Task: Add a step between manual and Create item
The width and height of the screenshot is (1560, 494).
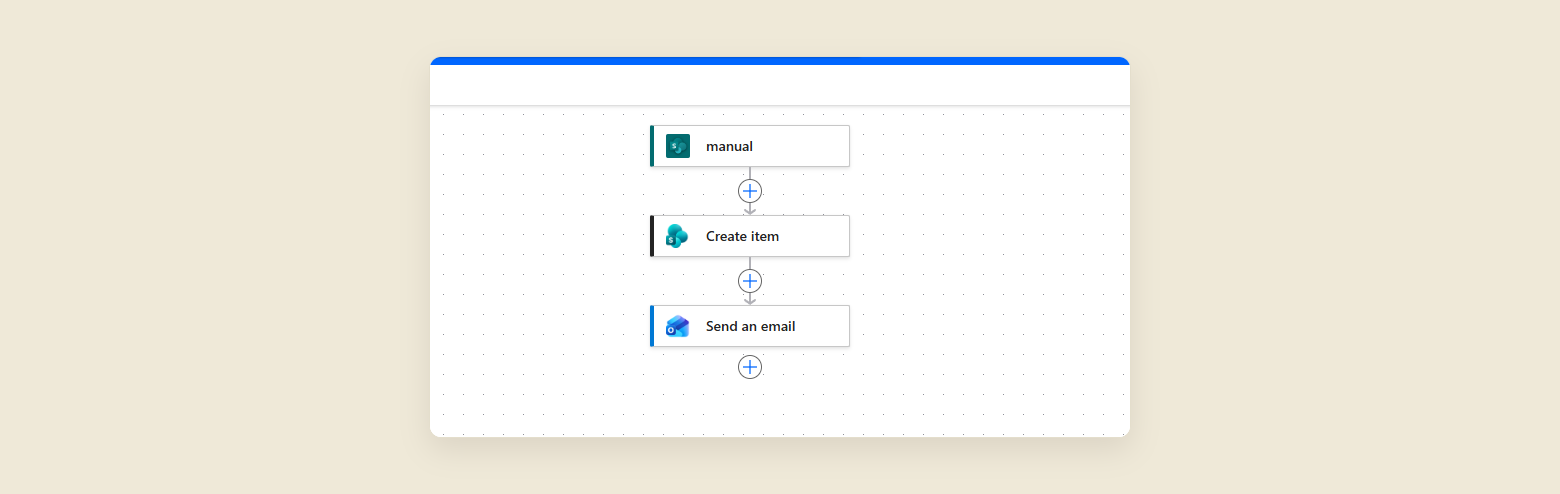Action: click(750, 191)
